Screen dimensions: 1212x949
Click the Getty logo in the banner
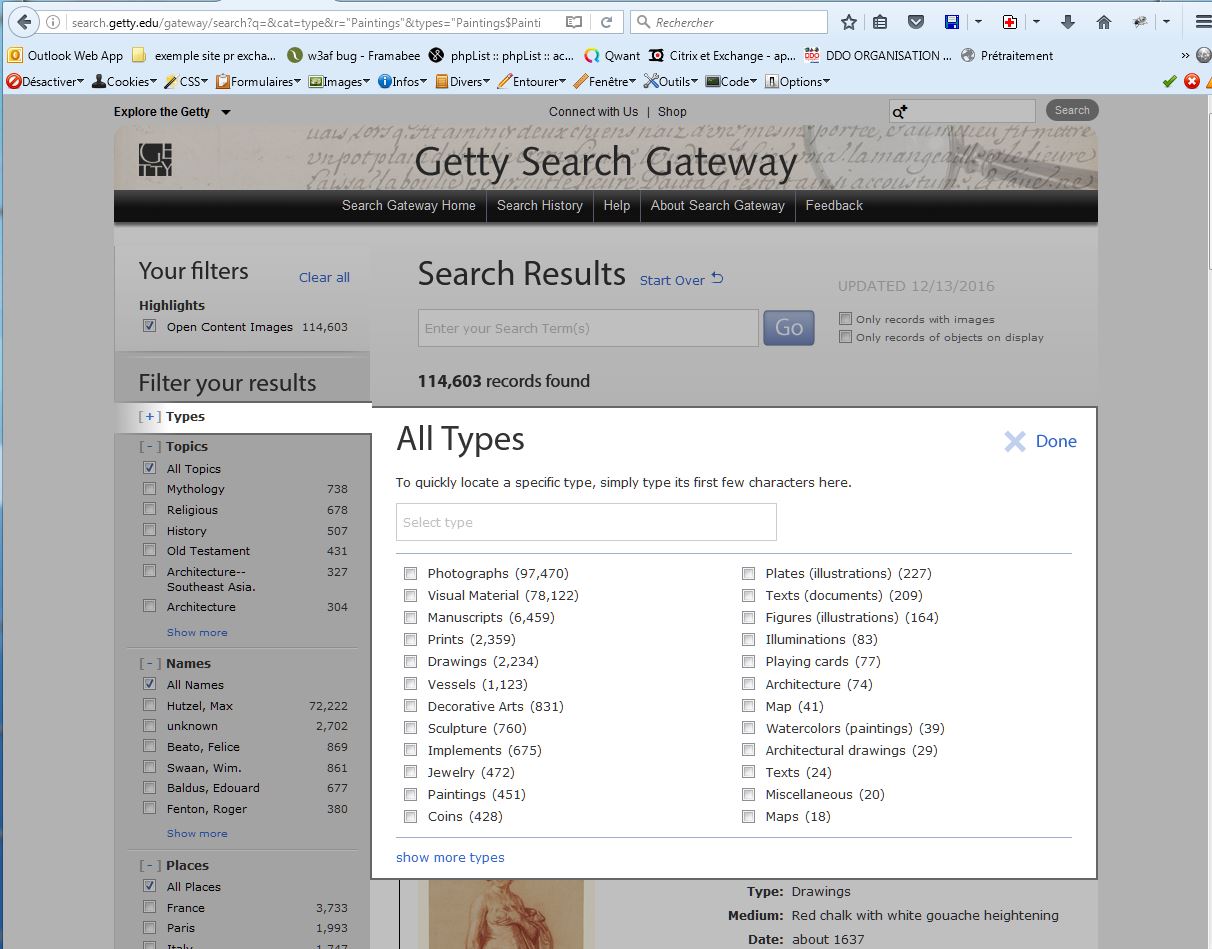[155, 160]
